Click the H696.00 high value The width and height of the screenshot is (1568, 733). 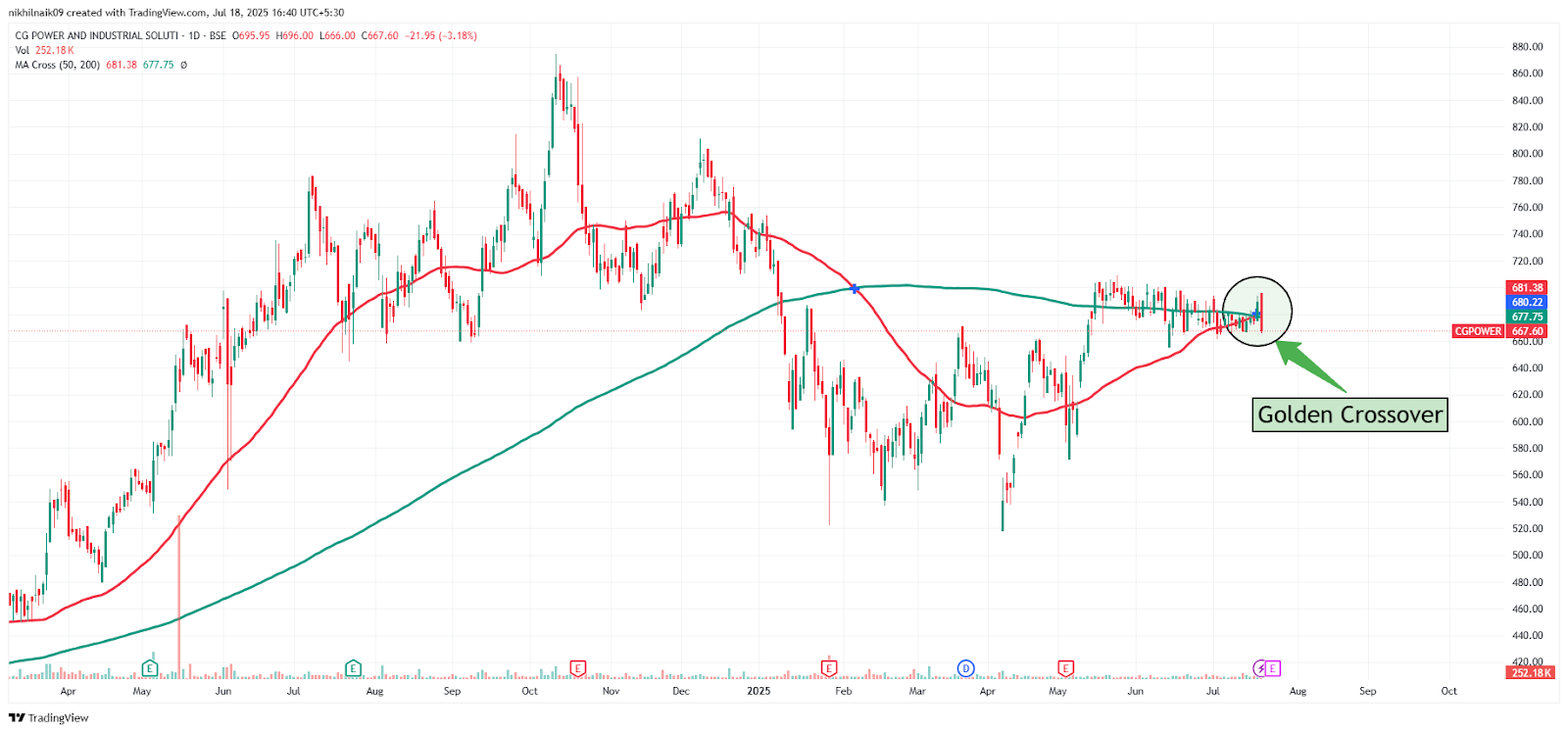(295, 35)
